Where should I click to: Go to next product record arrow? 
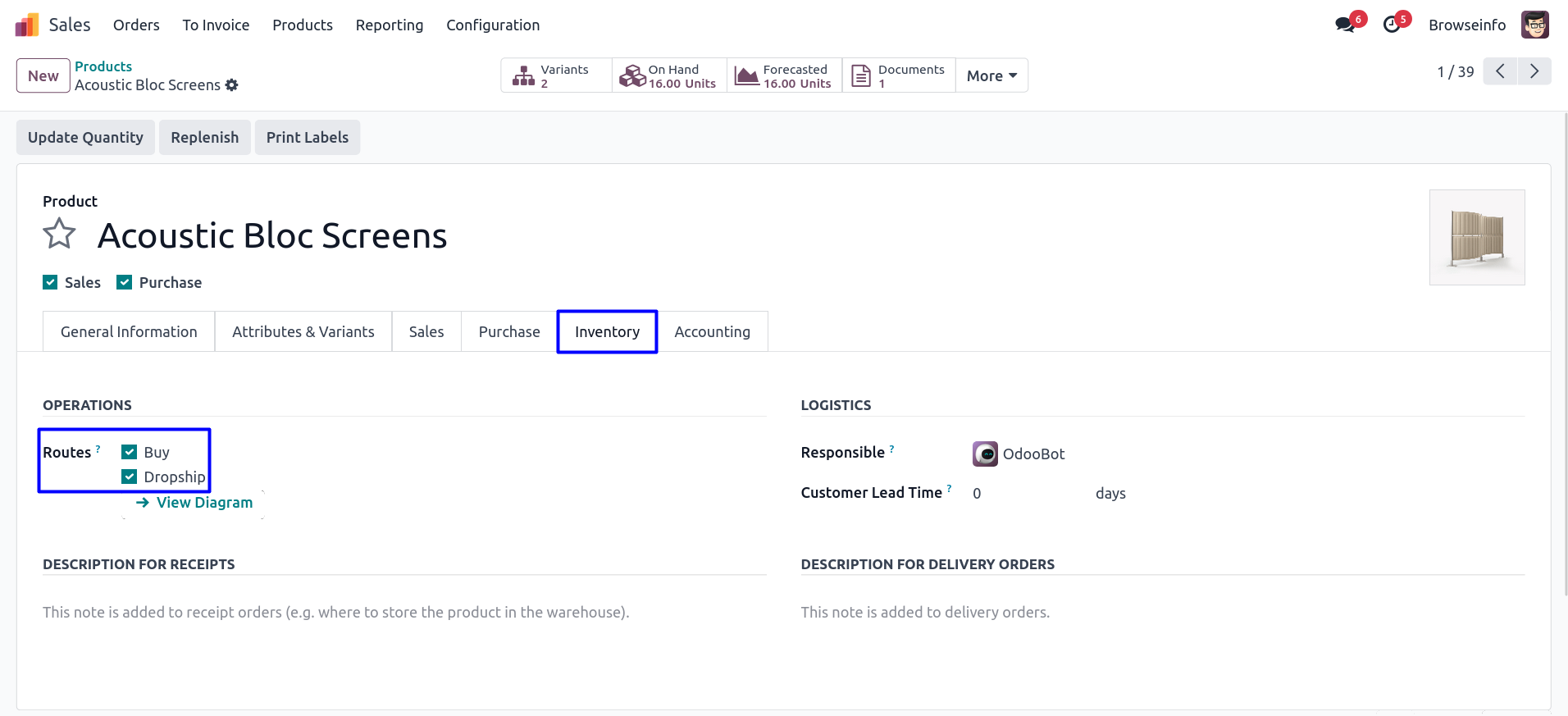(1534, 71)
